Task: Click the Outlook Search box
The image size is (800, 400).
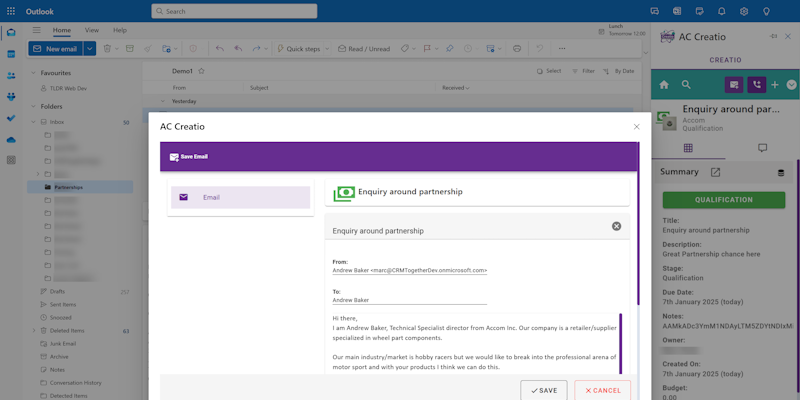Action: 234,11
